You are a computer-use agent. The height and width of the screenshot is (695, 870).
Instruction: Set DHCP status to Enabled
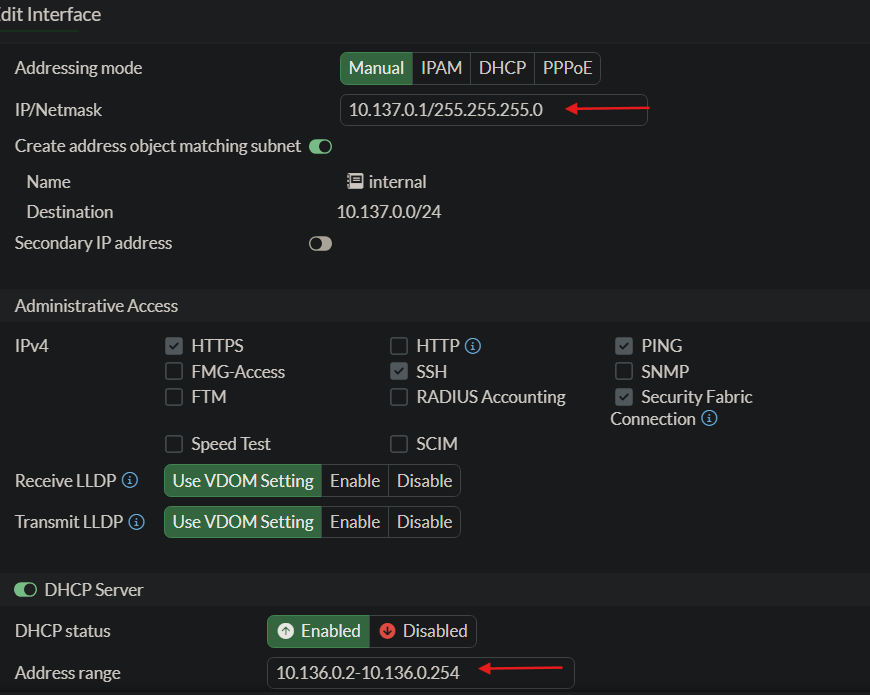318,631
